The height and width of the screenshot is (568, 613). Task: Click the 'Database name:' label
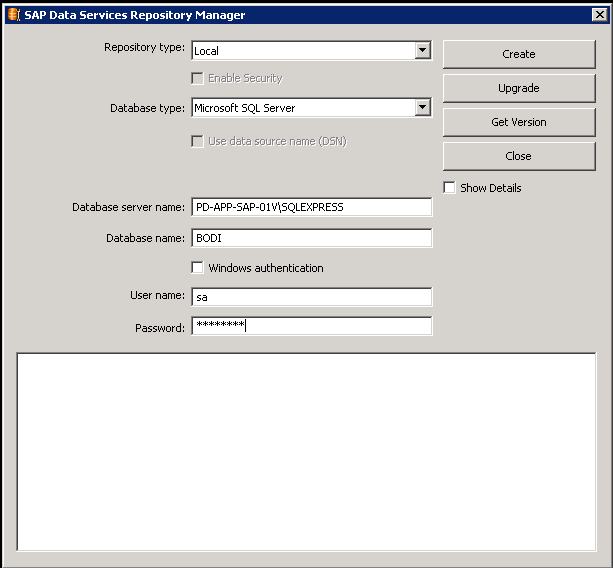pos(145,238)
